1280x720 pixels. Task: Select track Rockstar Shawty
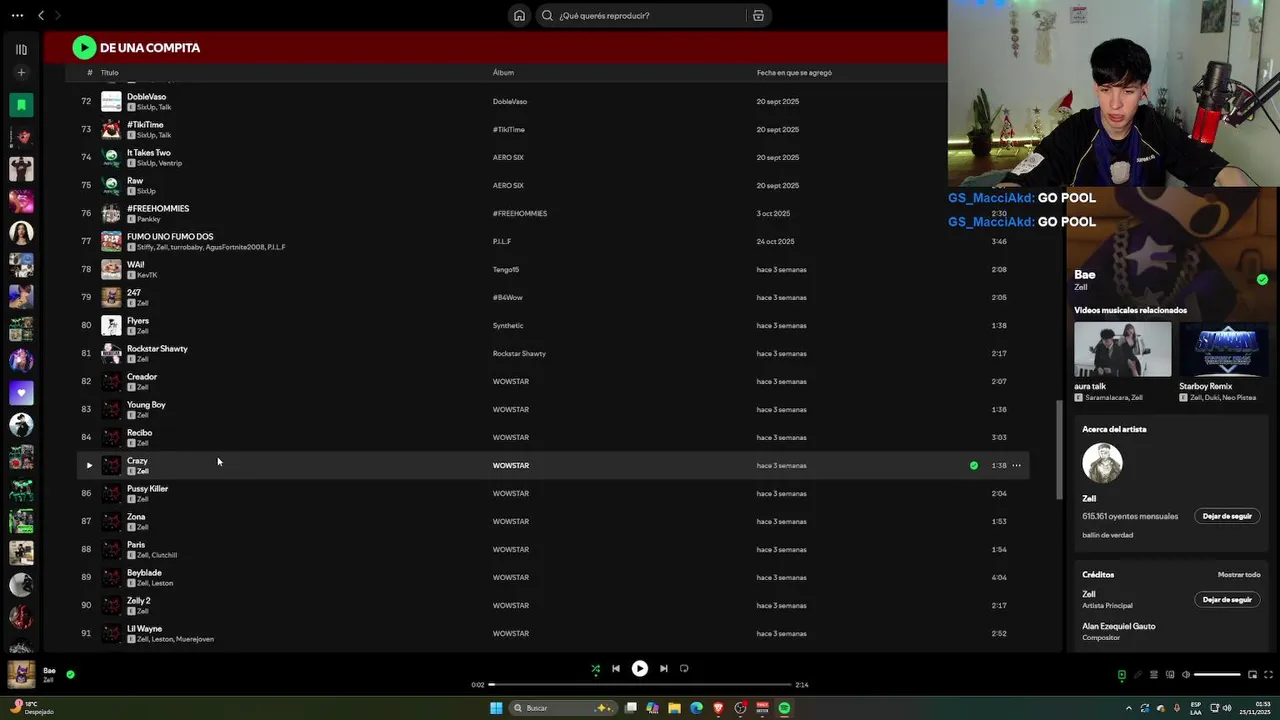click(x=157, y=349)
